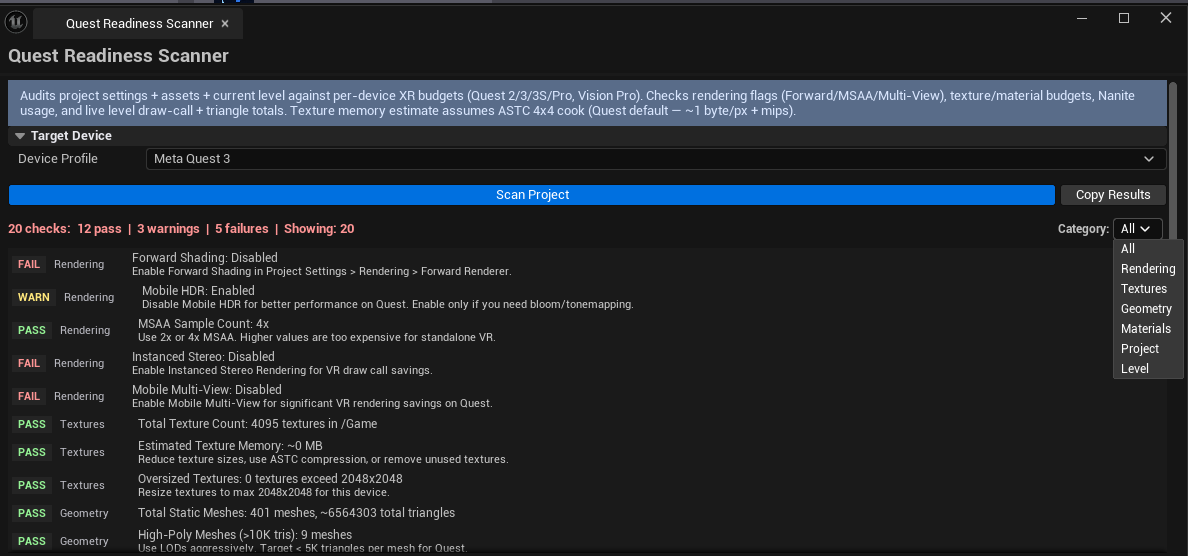The width and height of the screenshot is (1188, 556).
Task: Minimize the scanner window
Action: tap(1083, 18)
